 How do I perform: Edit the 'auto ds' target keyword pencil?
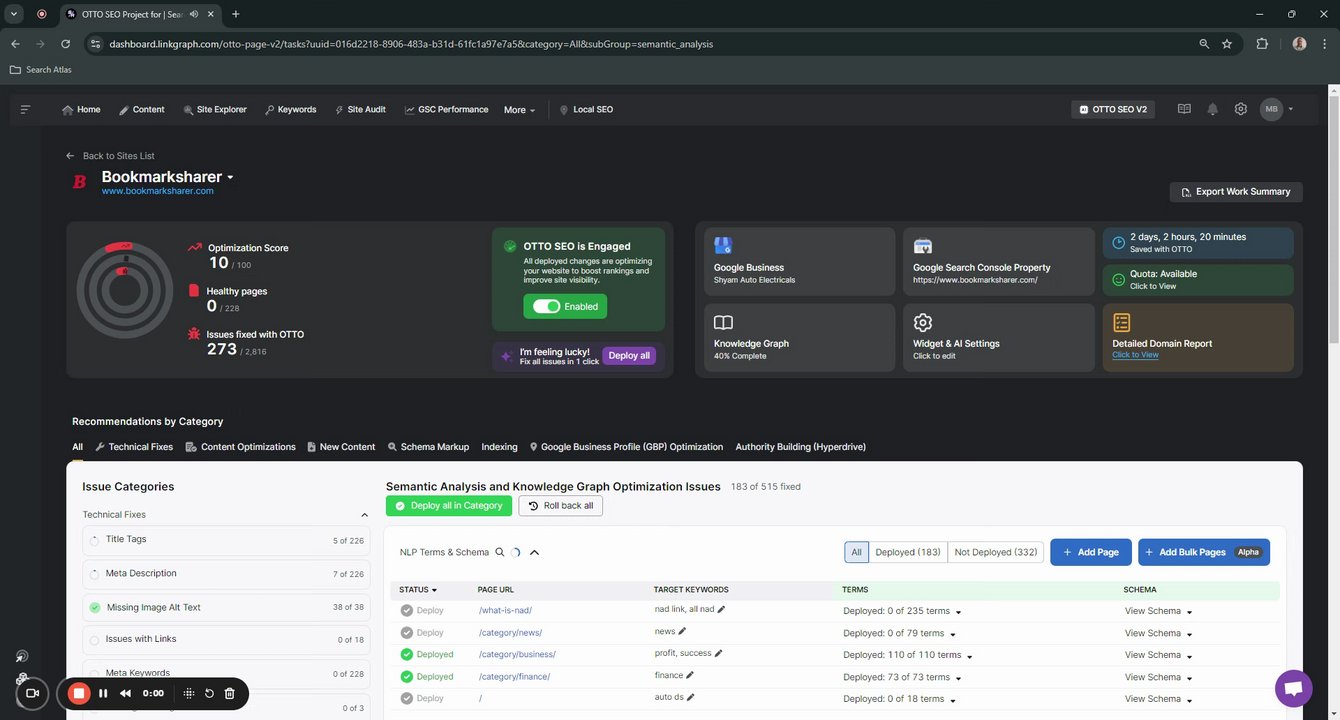pyautogui.click(x=690, y=697)
